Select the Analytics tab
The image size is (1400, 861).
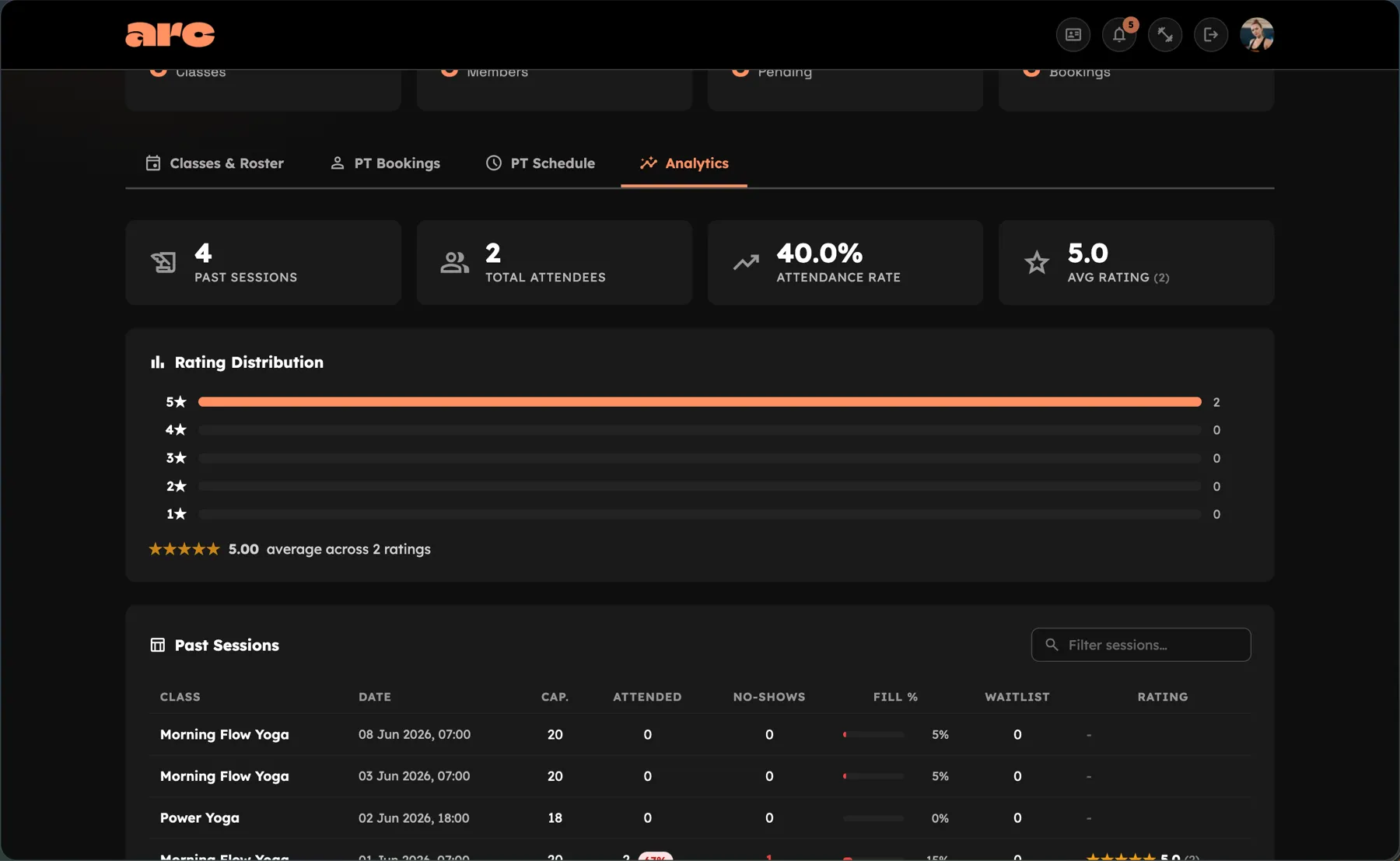pos(684,163)
